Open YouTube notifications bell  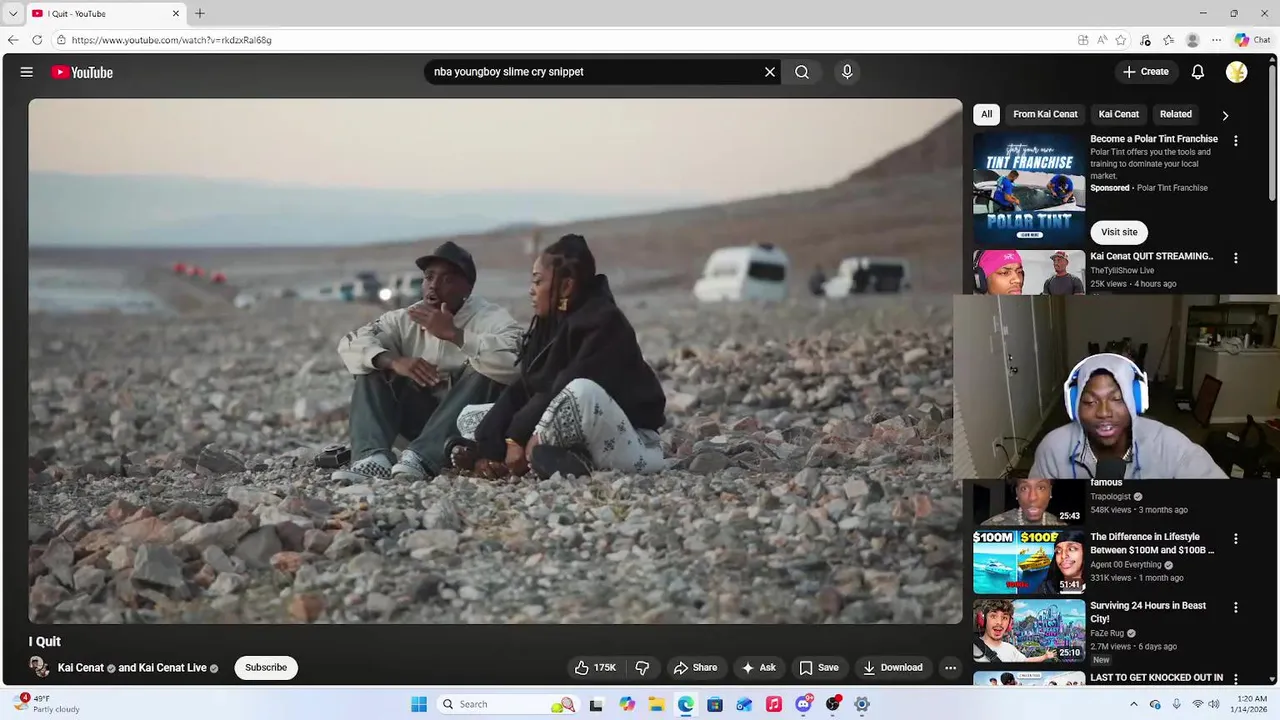1198,72
